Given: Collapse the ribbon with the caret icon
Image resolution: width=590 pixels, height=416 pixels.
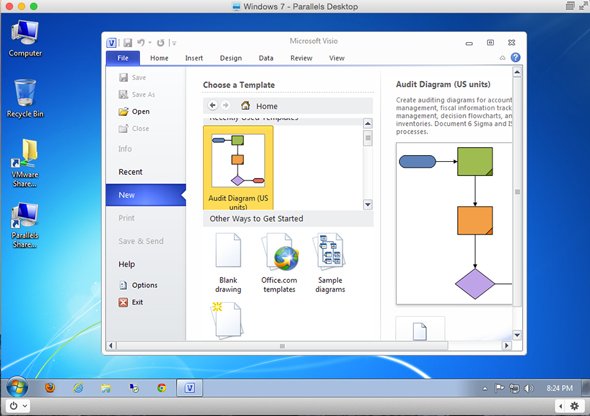Looking at the screenshot, I should [x=502, y=58].
